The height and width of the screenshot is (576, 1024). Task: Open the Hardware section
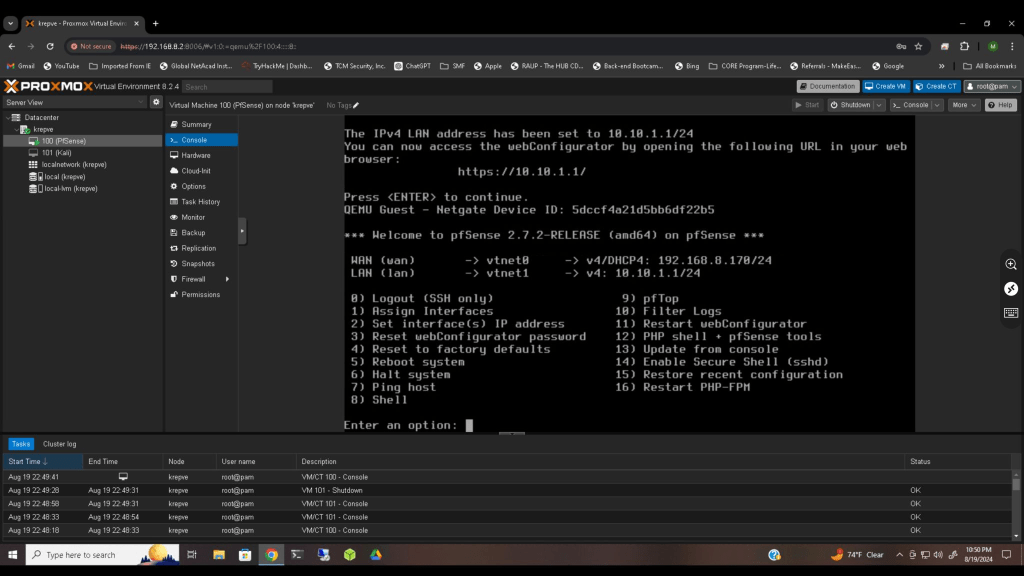point(195,155)
